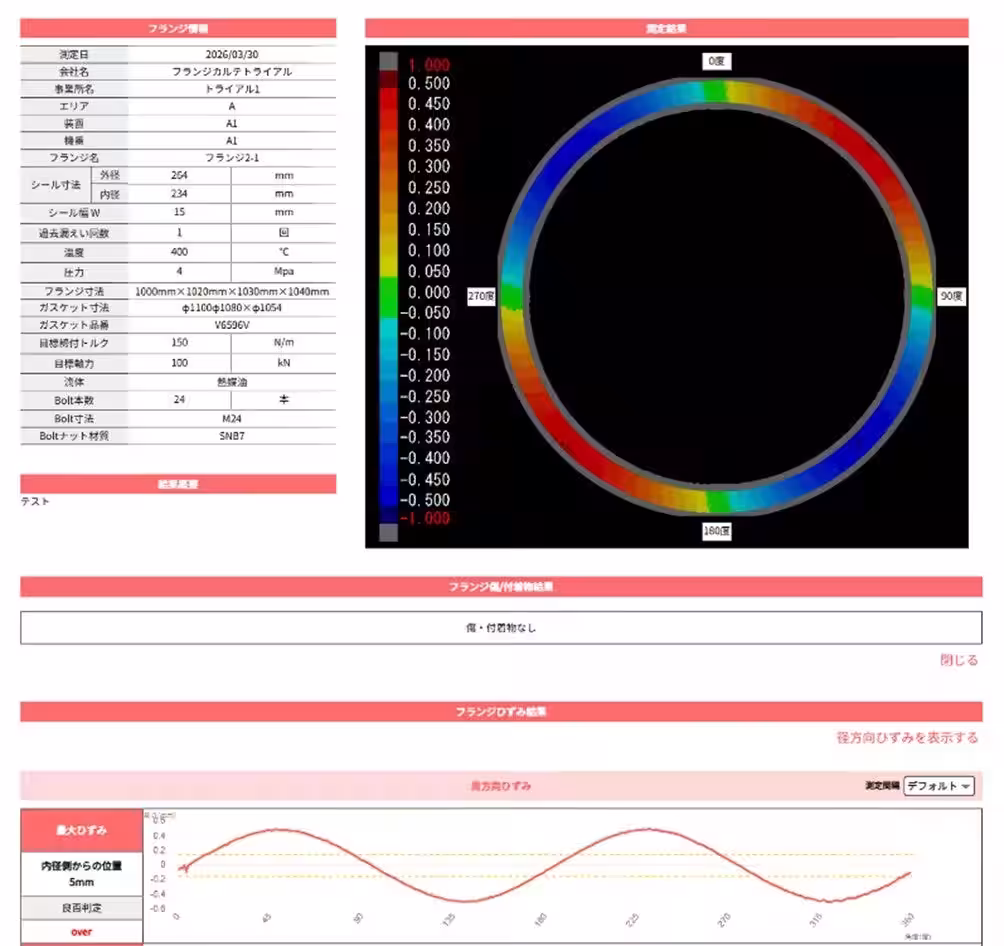Click the 測定結果 header above heatmap
The width and height of the screenshot is (1004, 946).
pos(666,28)
